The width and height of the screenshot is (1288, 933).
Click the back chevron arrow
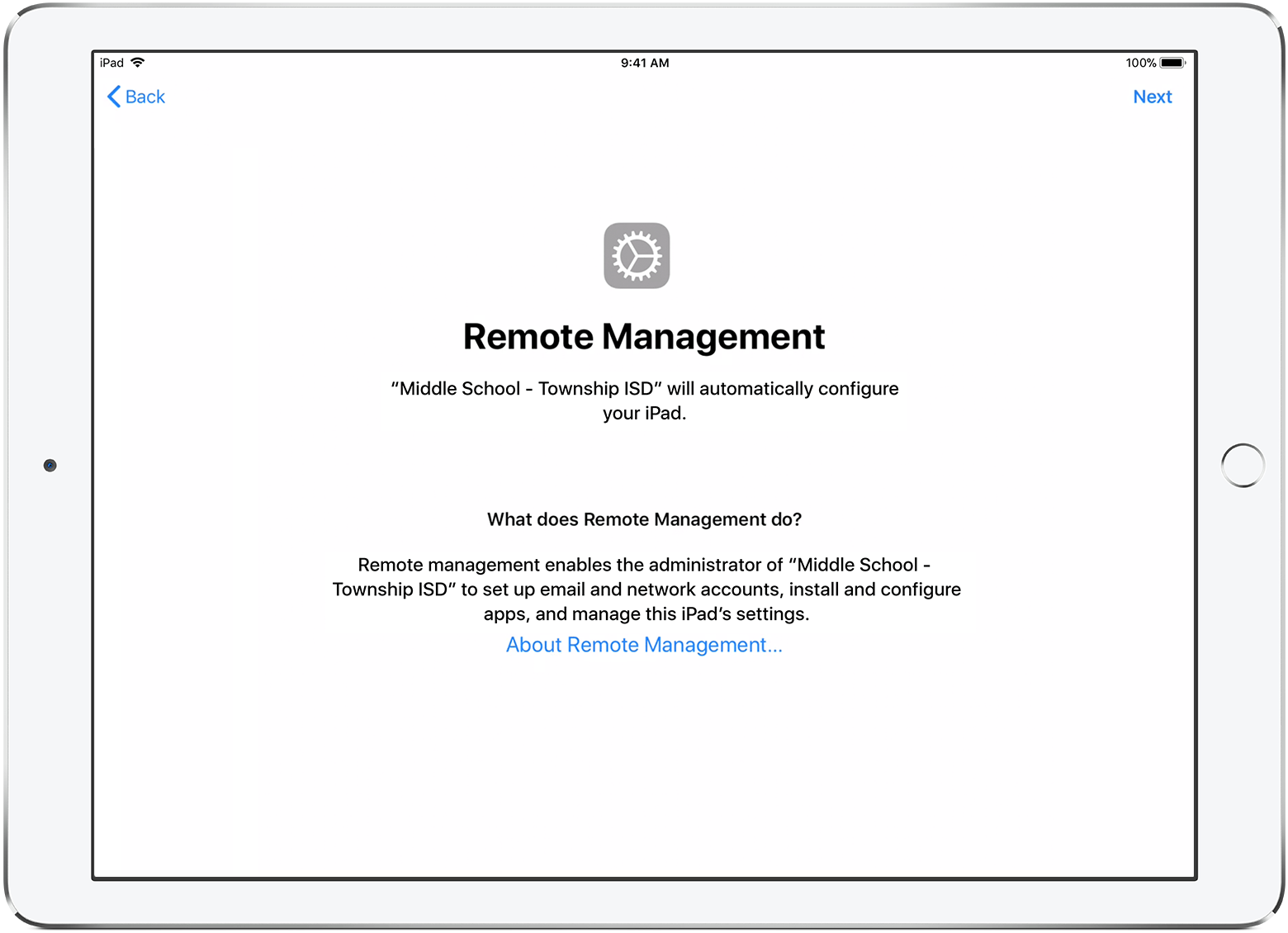[115, 97]
